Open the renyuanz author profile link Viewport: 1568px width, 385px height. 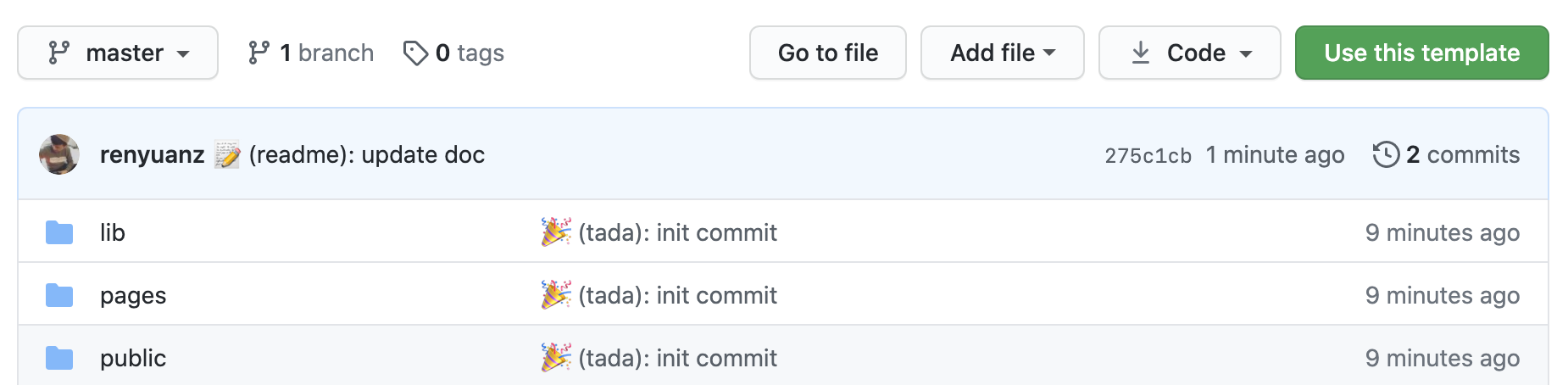click(153, 154)
